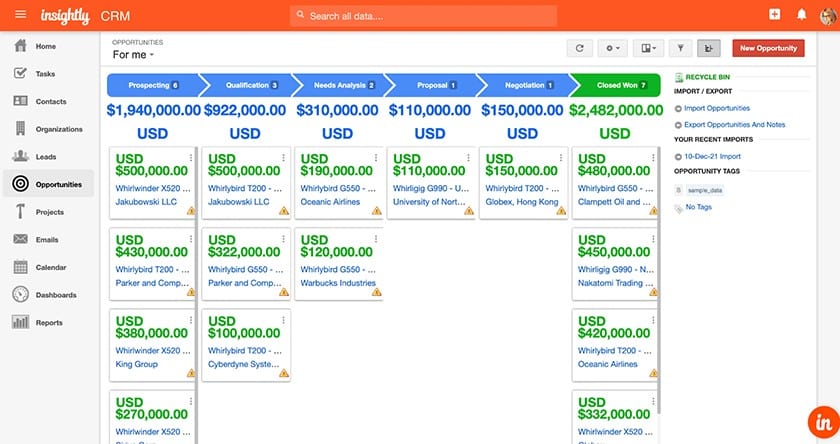Click warning icon on Globex, Hong Kong card

pyautogui.click(x=561, y=210)
